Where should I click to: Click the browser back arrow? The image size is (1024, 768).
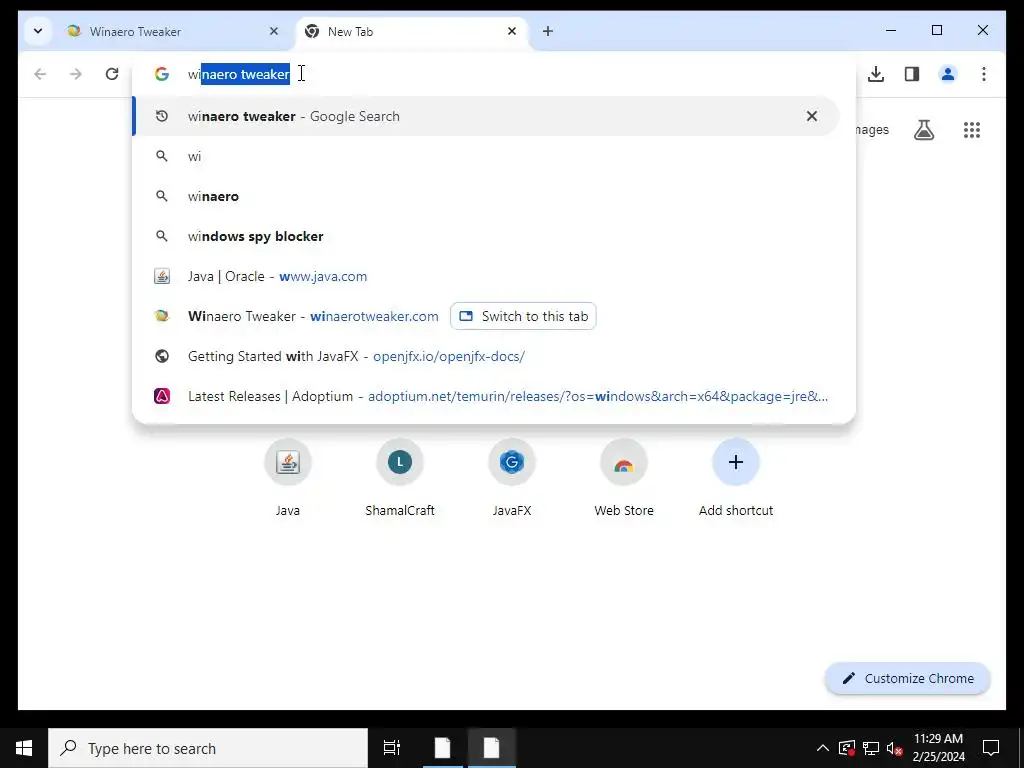40,74
